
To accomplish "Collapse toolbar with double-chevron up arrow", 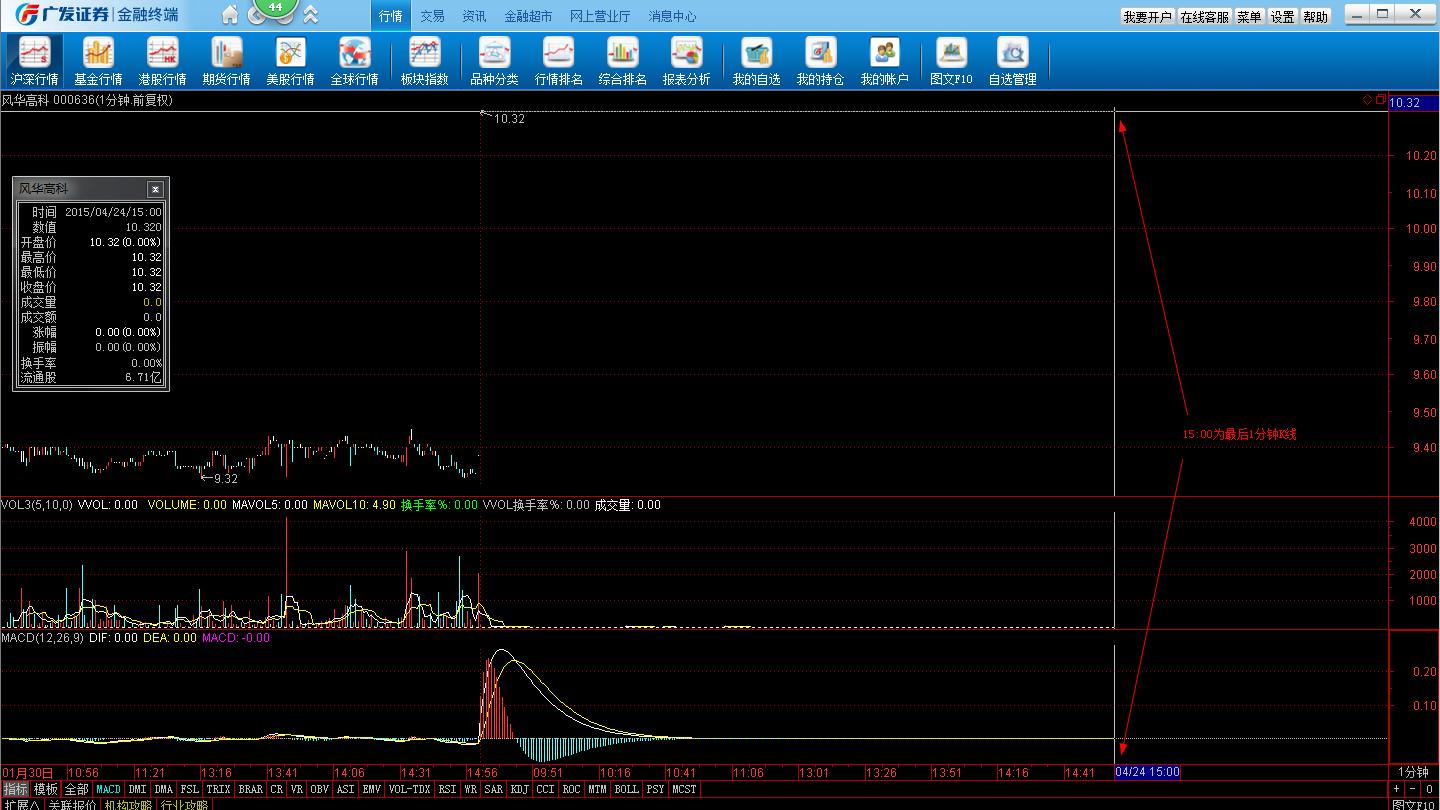I will click(311, 15).
